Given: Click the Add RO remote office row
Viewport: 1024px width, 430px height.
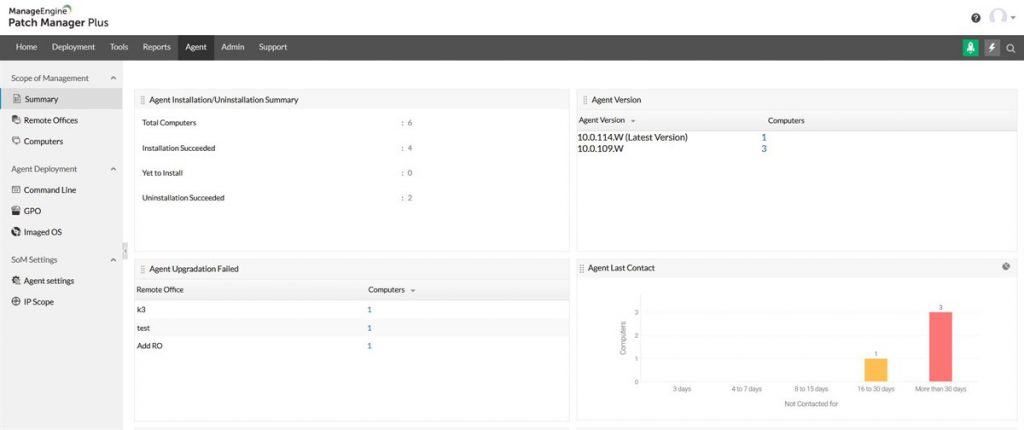Looking at the screenshot, I should [351, 346].
